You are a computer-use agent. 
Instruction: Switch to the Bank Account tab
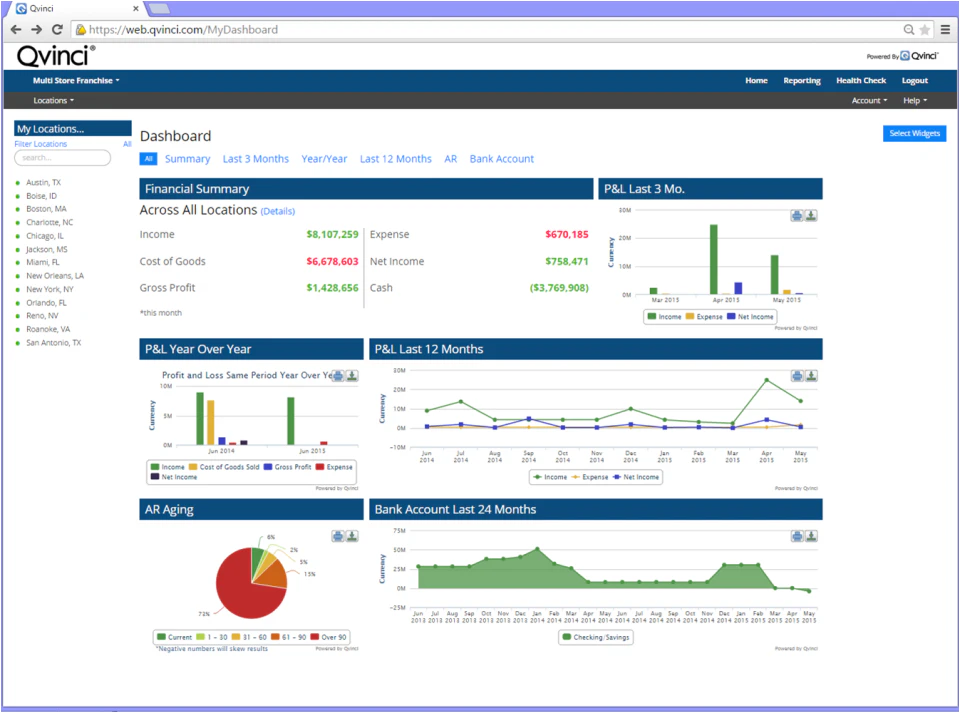pos(501,158)
